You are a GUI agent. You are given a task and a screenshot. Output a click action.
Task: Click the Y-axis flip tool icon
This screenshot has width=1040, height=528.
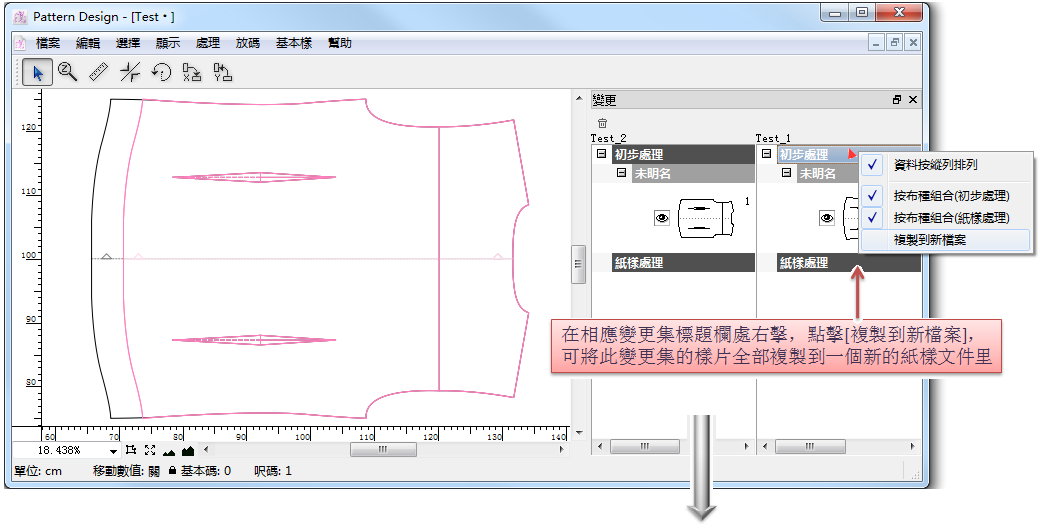(x=223, y=72)
